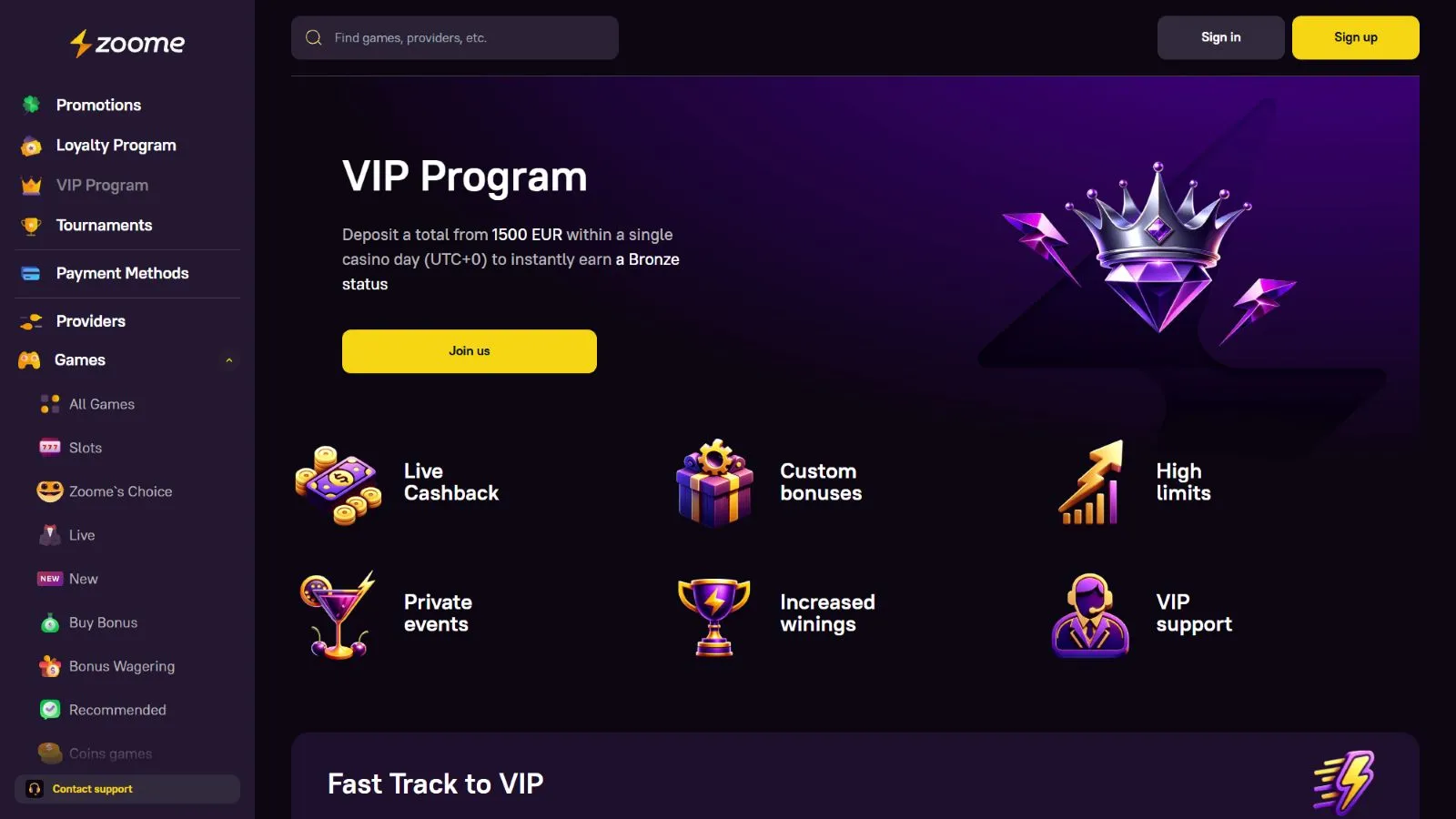1456x819 pixels.
Task: Click the Sign up button
Action: (1355, 38)
